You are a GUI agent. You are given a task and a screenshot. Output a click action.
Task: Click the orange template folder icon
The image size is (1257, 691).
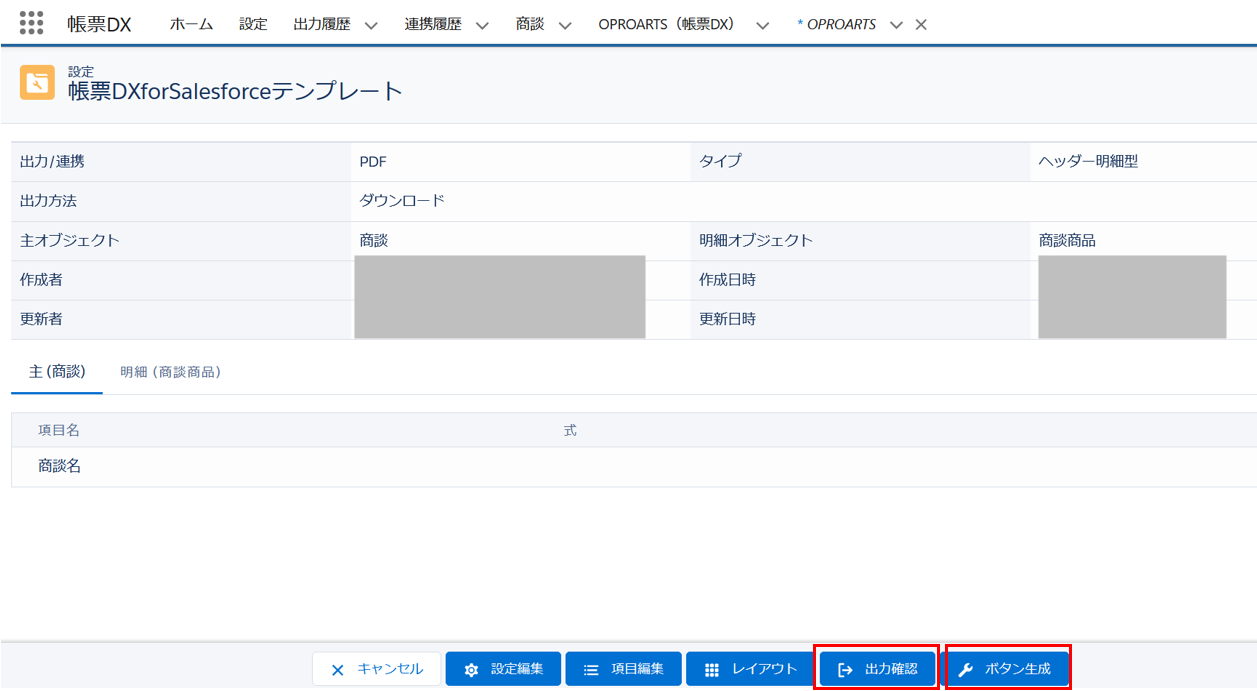(x=37, y=83)
